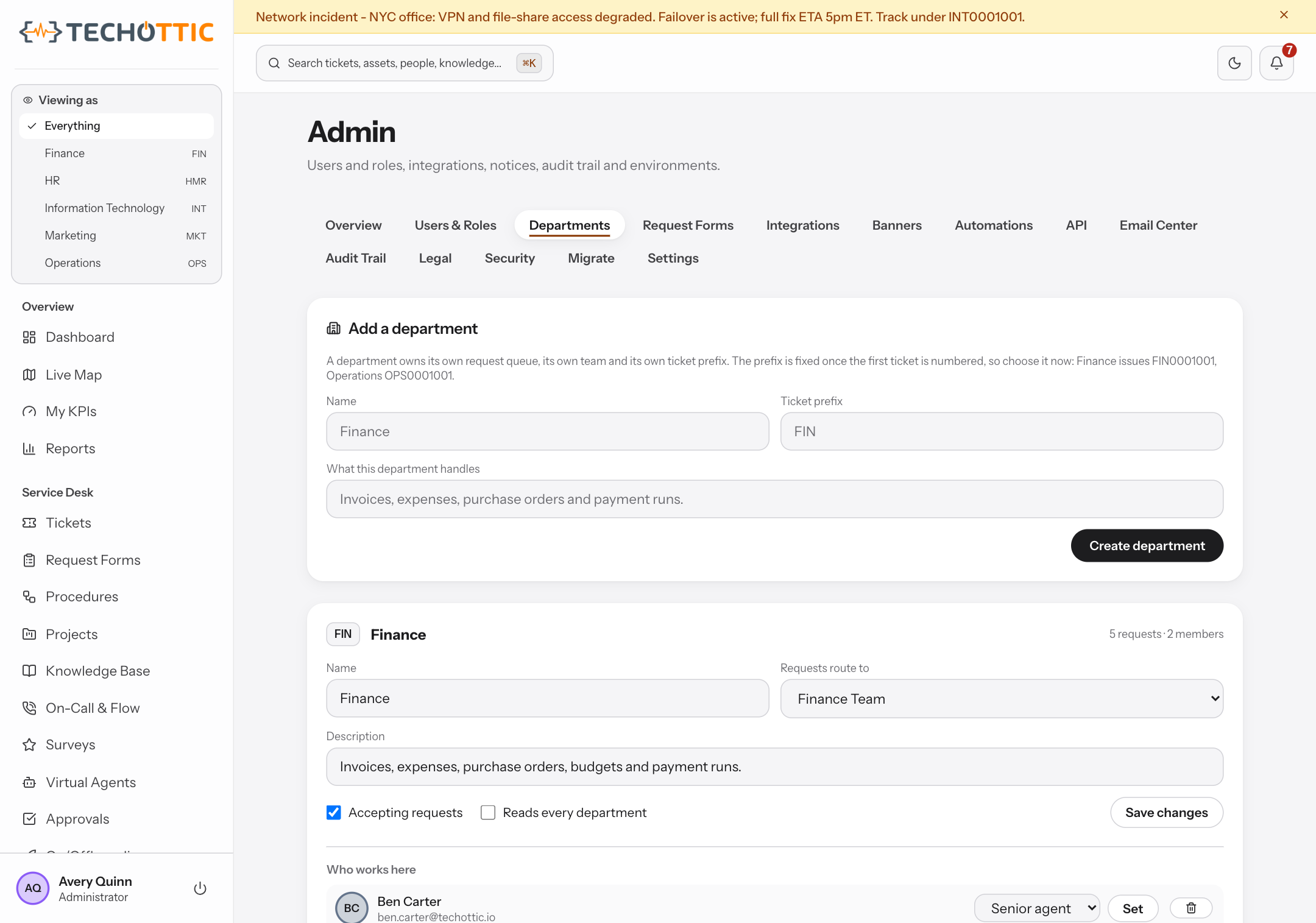Open On-Call & Flow phone icon
Image resolution: width=1316 pixels, height=923 pixels.
pyautogui.click(x=29, y=708)
